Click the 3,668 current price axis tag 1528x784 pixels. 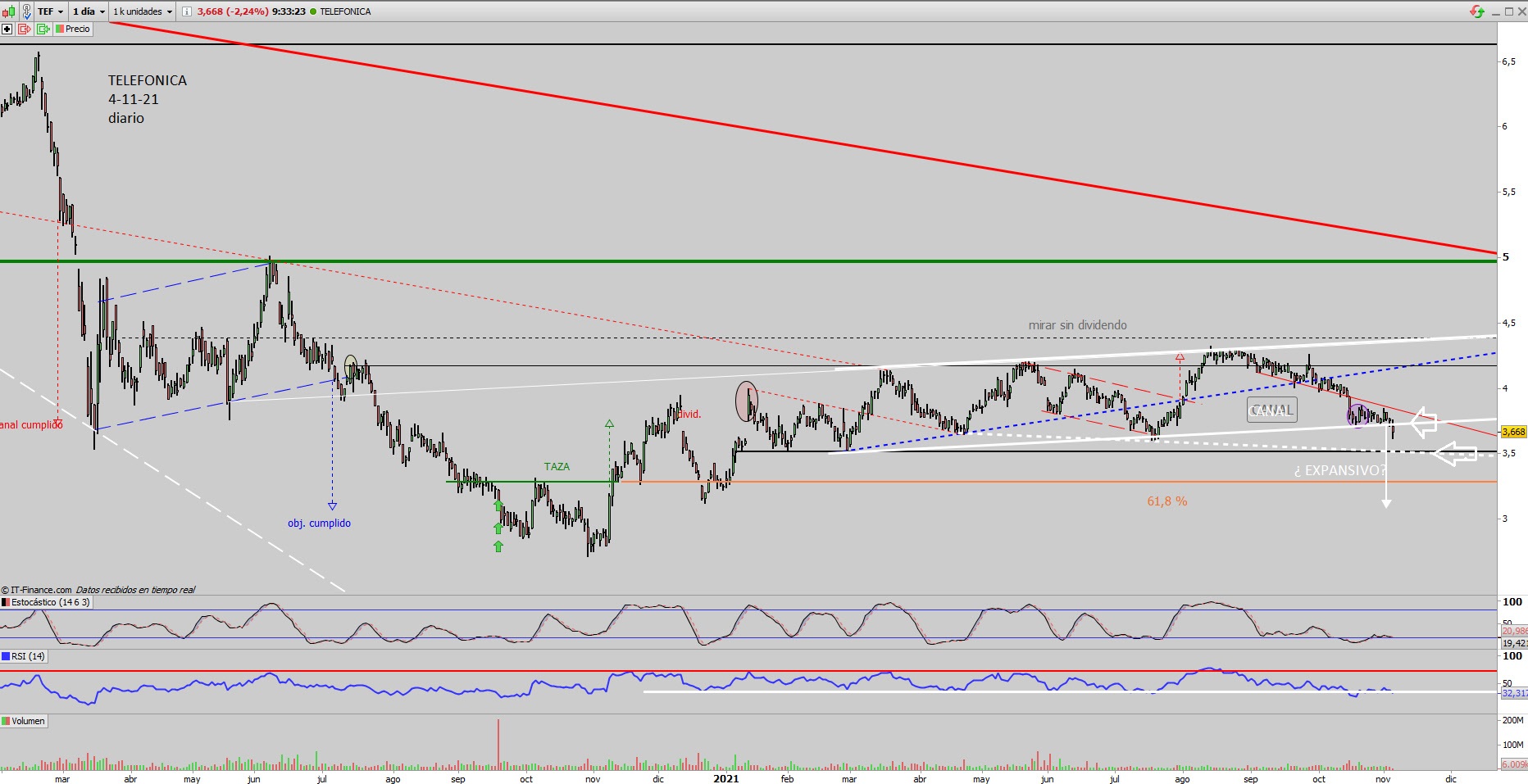(x=1513, y=432)
